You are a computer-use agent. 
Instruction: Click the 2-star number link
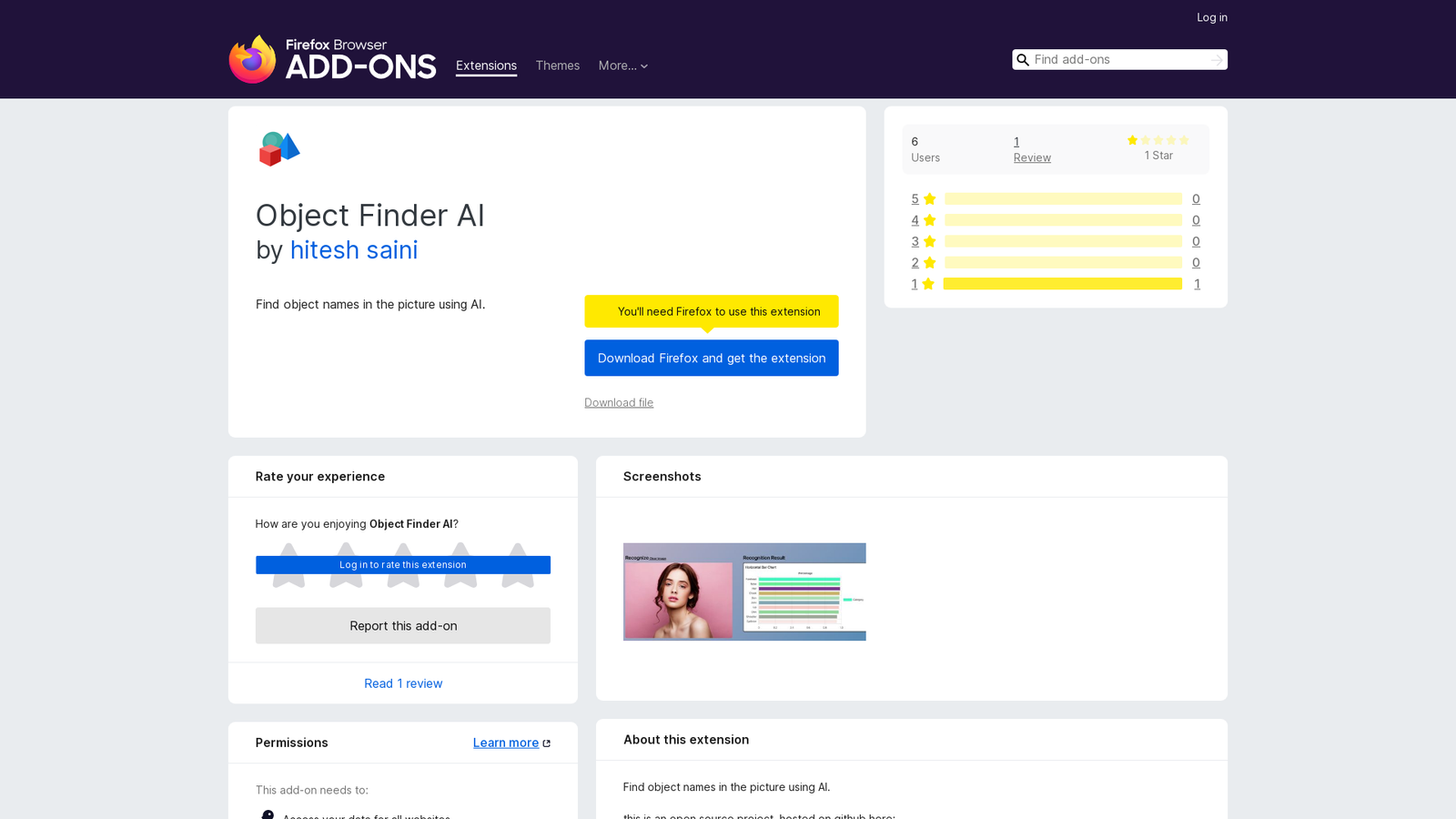pyautogui.click(x=915, y=263)
